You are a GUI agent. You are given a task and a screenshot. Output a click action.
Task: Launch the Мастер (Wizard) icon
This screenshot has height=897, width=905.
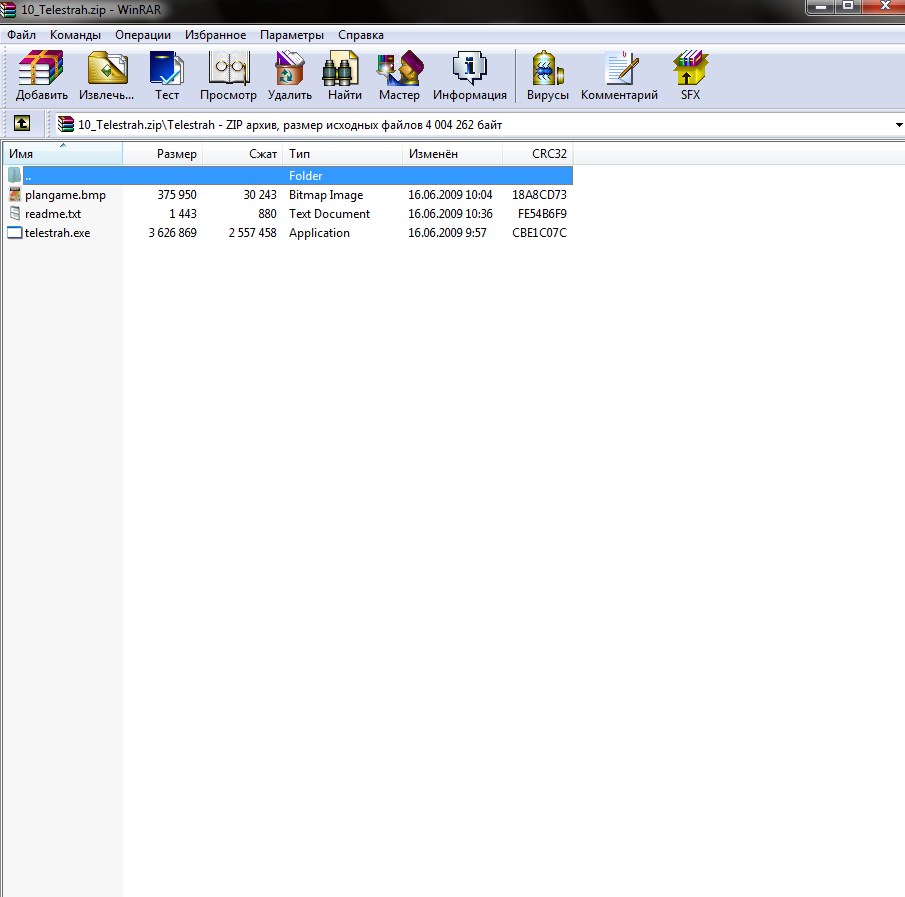(x=399, y=68)
